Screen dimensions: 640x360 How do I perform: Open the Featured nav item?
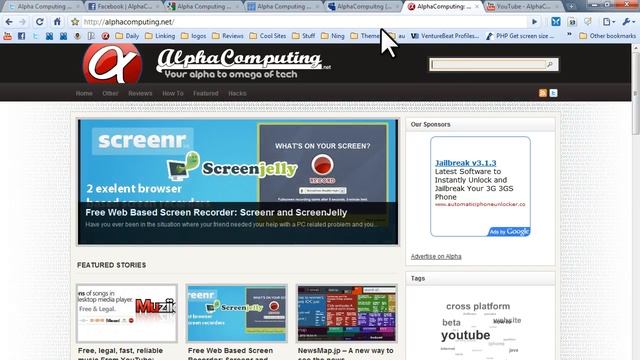[x=206, y=93]
